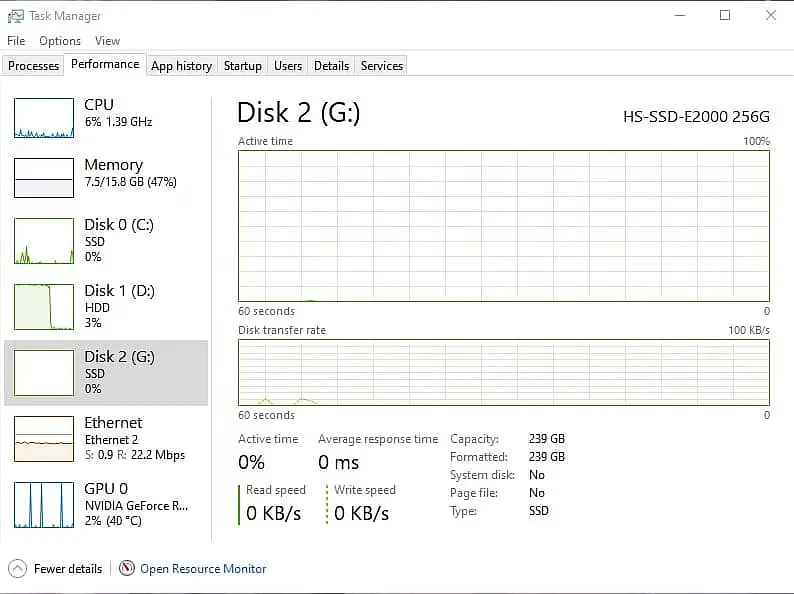Click the 7.5/15.8 GB (47%) memory reading
794x594 pixels.
coord(131,182)
